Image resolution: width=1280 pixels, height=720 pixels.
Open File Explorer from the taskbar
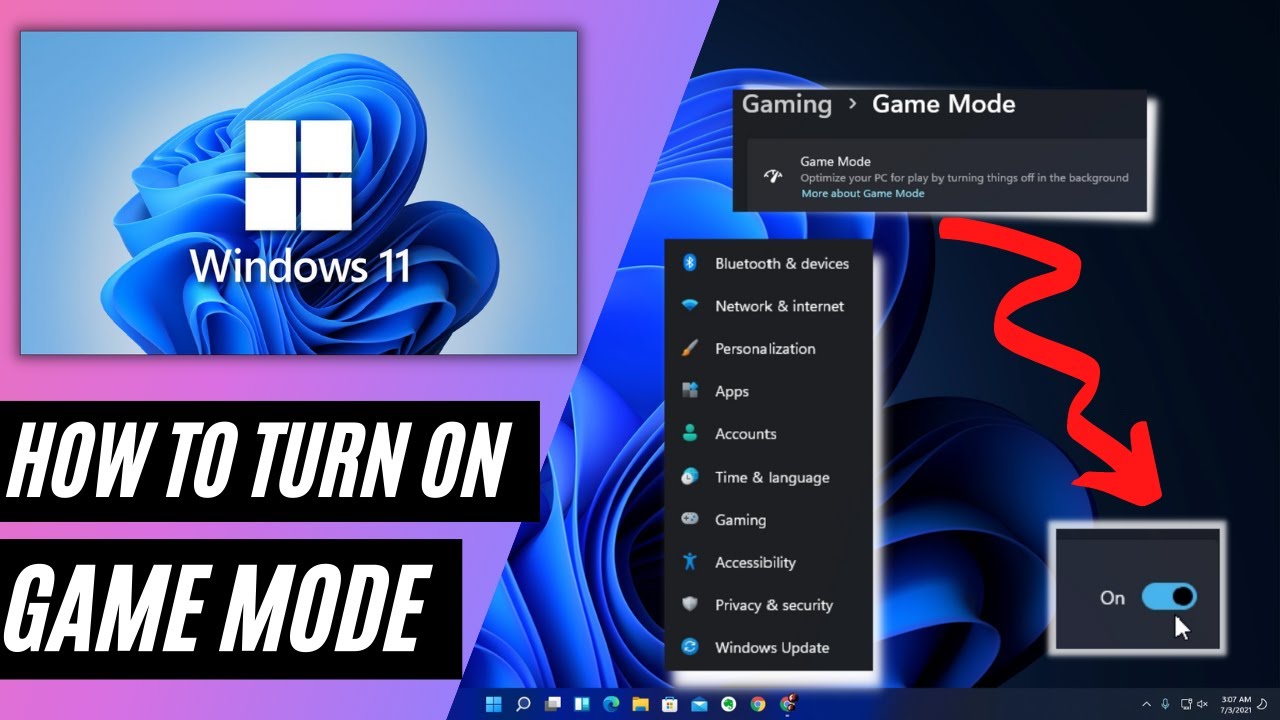click(x=640, y=704)
